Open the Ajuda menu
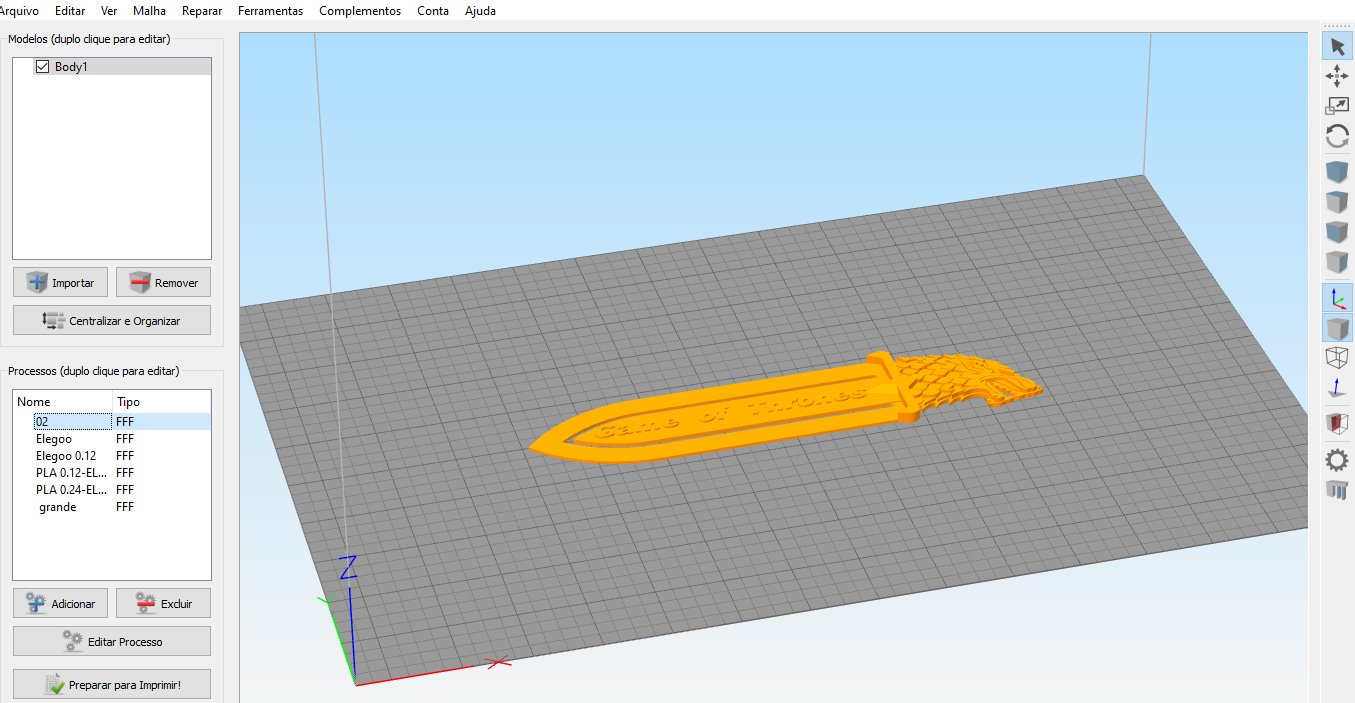 click(x=480, y=11)
